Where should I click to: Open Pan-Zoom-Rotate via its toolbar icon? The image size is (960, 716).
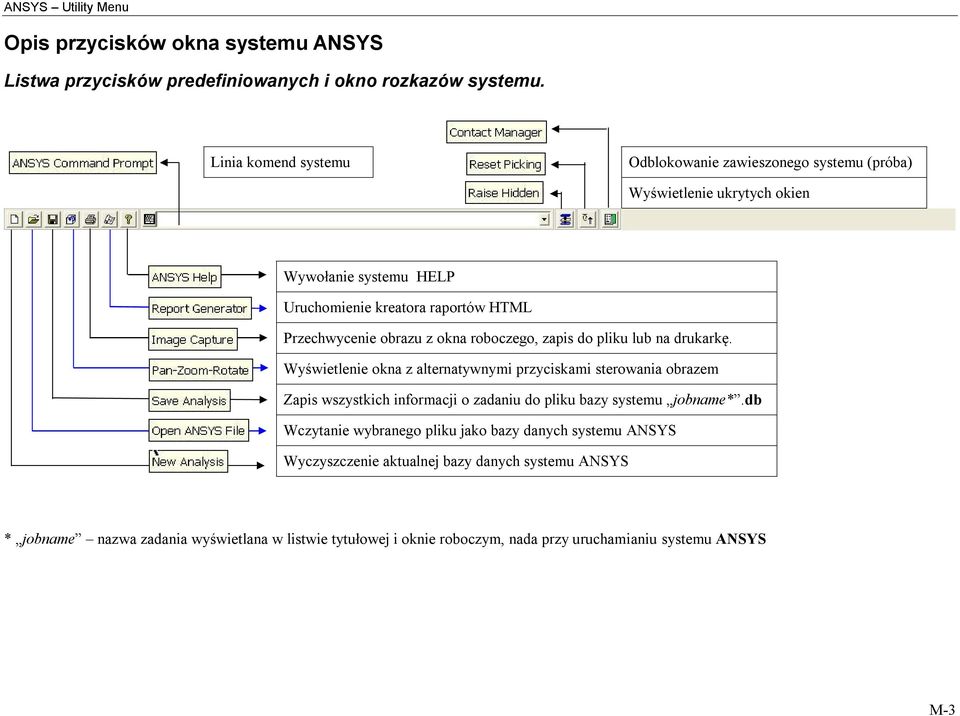coord(72,219)
